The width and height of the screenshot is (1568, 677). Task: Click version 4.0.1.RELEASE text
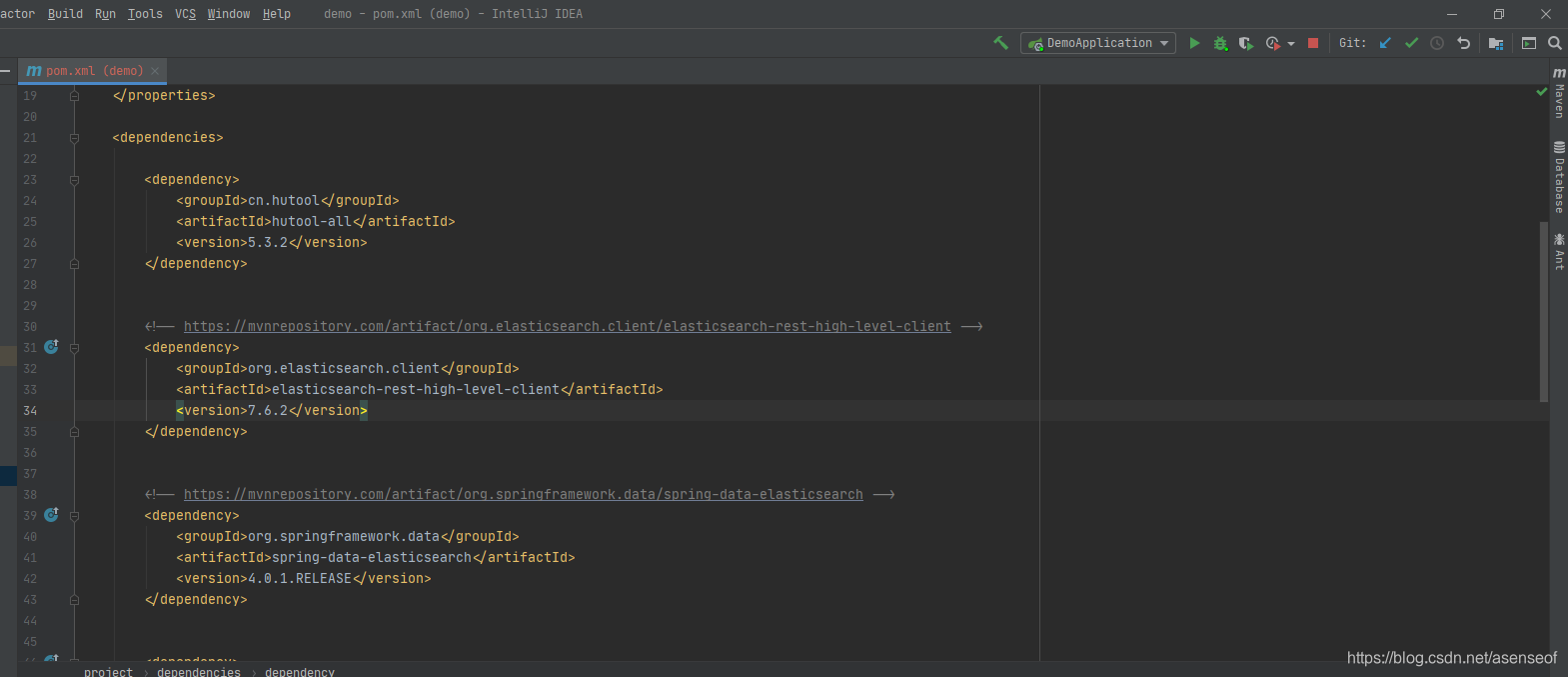(x=300, y=579)
